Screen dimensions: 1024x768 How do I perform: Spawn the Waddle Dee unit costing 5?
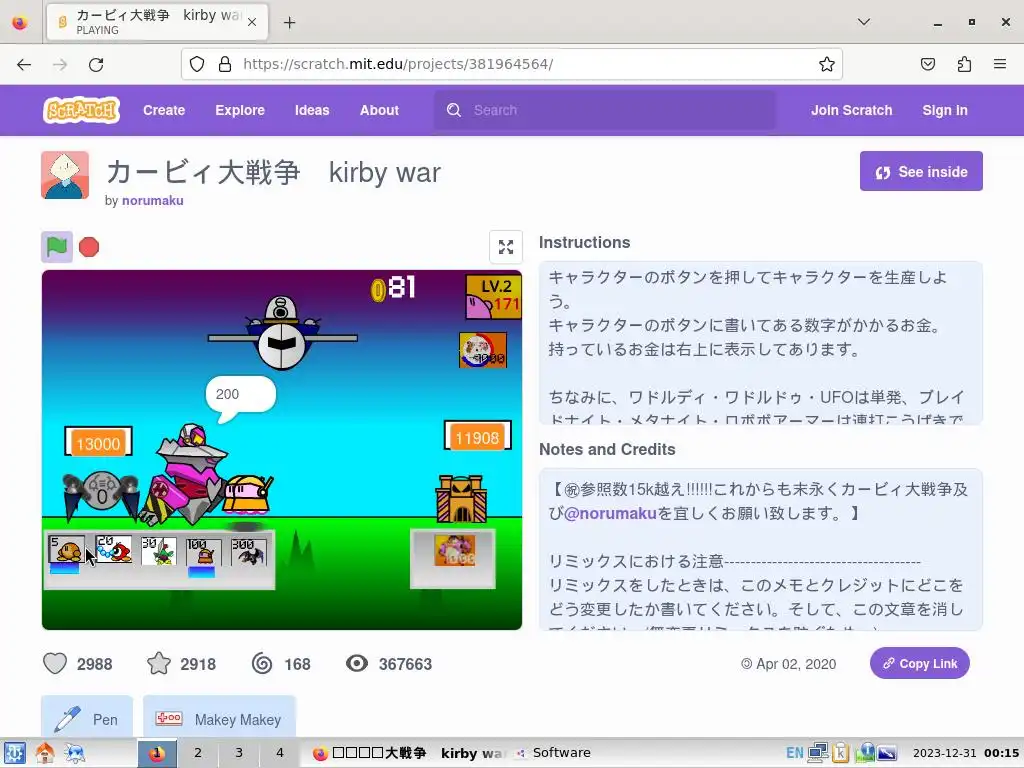(66, 550)
